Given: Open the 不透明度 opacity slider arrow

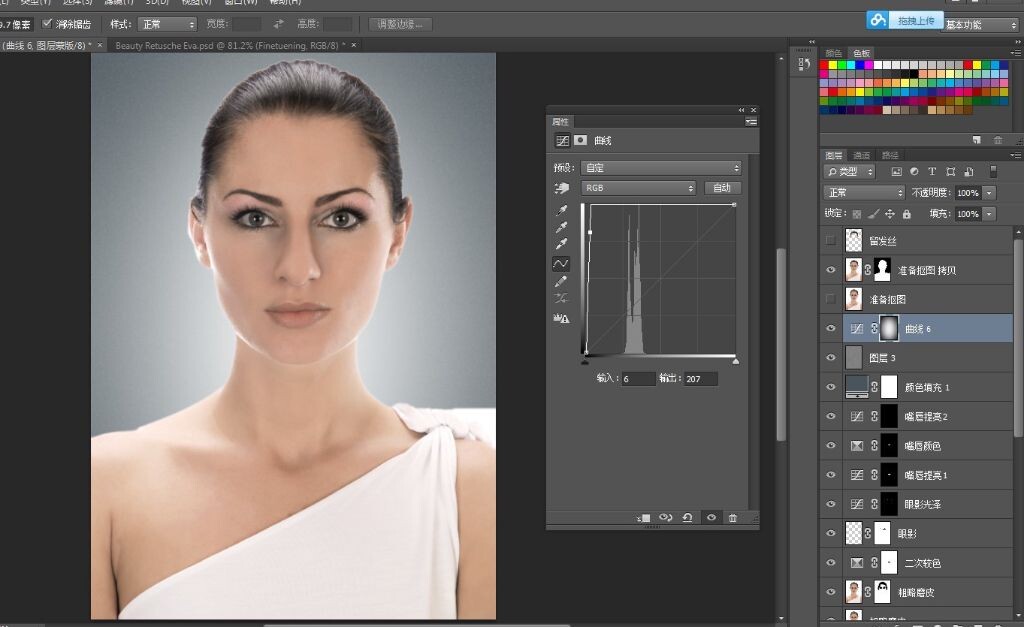Looking at the screenshot, I should pyautogui.click(x=989, y=193).
